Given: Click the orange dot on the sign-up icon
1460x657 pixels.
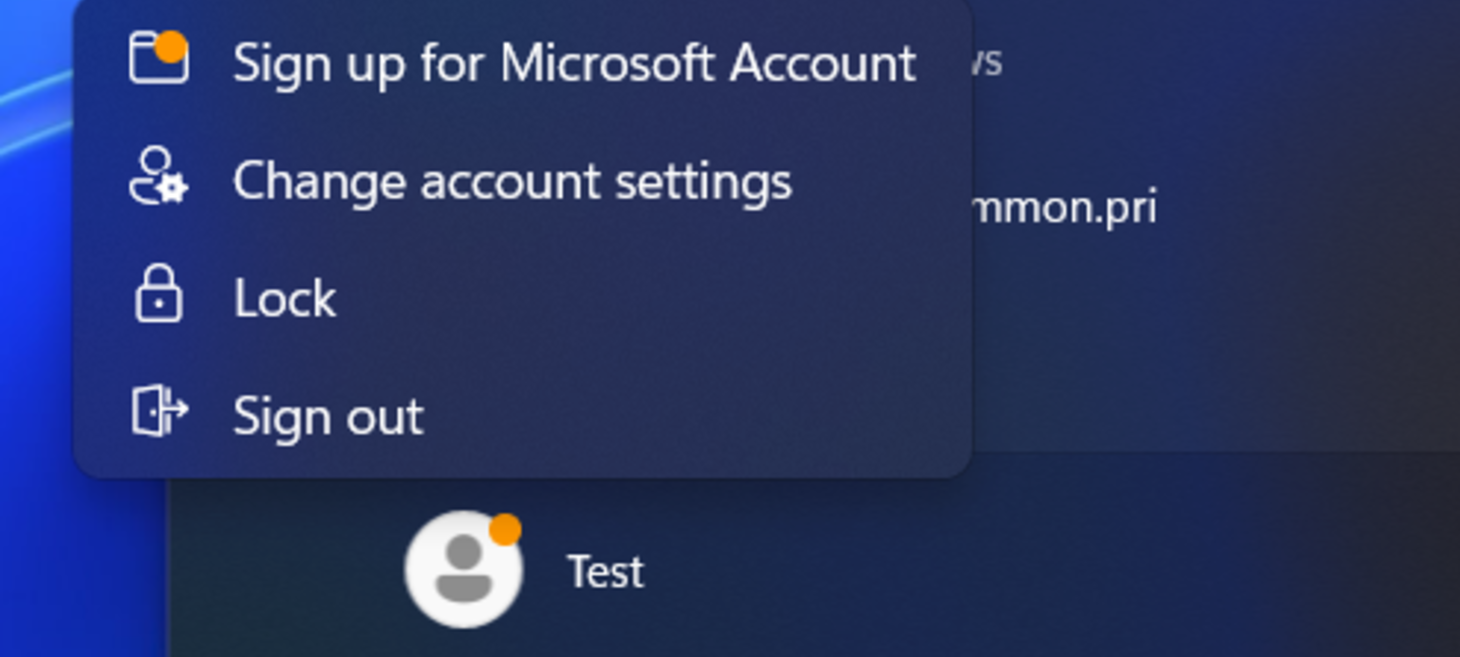Looking at the screenshot, I should [172, 46].
